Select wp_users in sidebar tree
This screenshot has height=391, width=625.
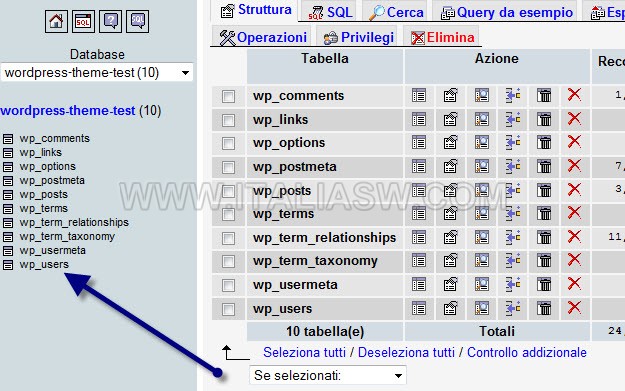click(44, 264)
